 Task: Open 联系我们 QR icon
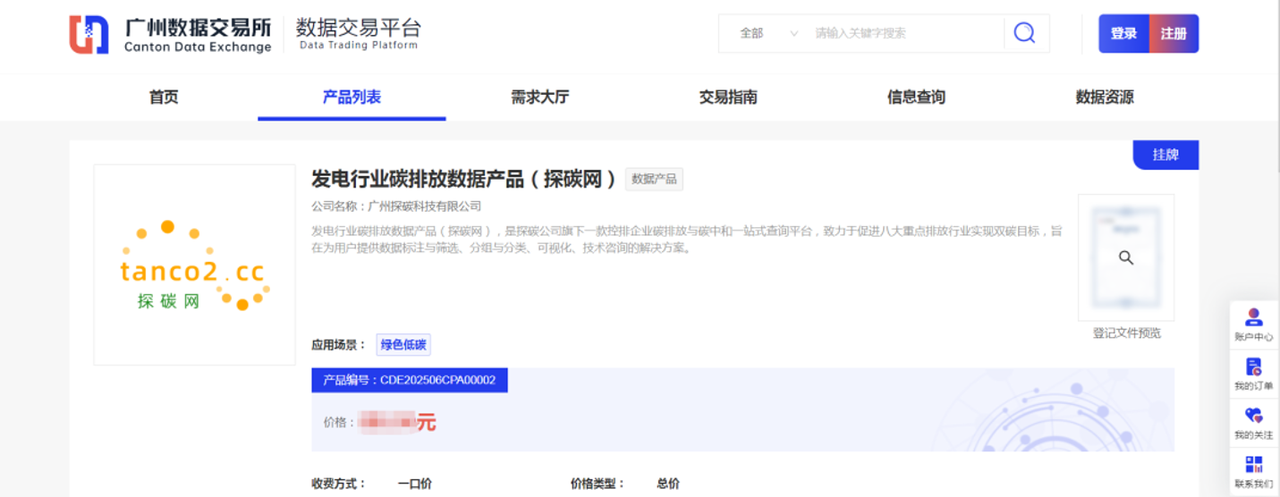1253,472
